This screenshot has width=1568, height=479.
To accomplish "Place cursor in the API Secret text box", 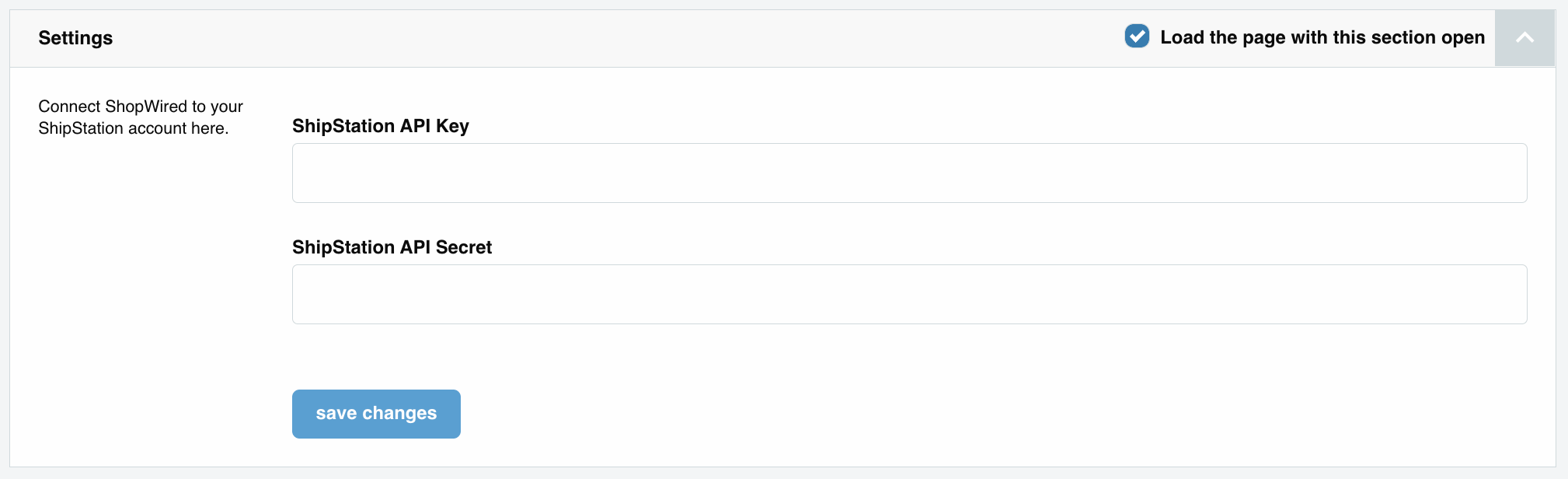I will (x=909, y=294).
